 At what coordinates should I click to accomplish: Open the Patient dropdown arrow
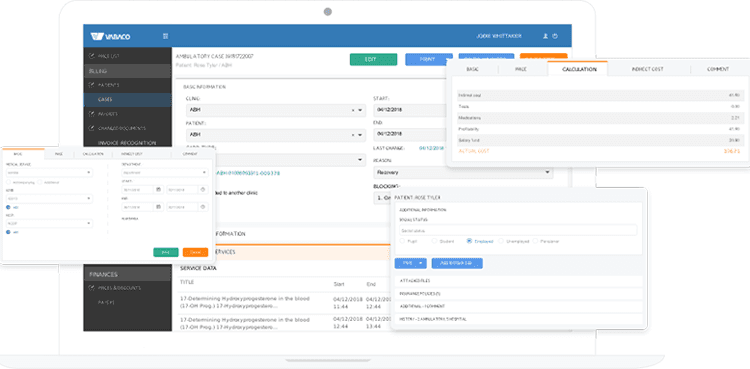[360, 135]
